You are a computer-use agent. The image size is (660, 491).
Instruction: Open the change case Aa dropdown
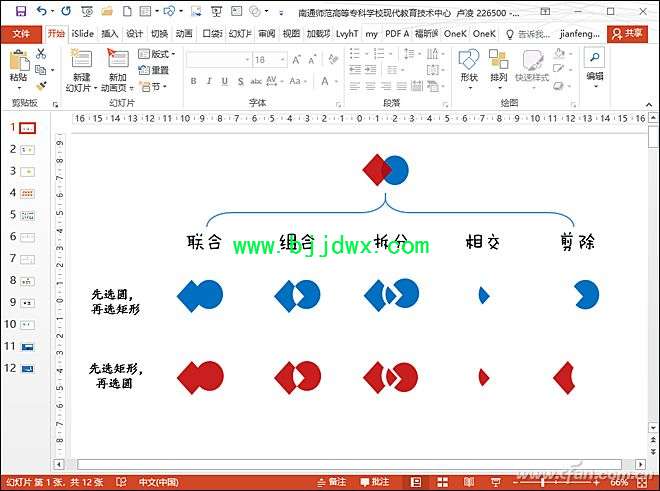pyautogui.click(x=298, y=81)
